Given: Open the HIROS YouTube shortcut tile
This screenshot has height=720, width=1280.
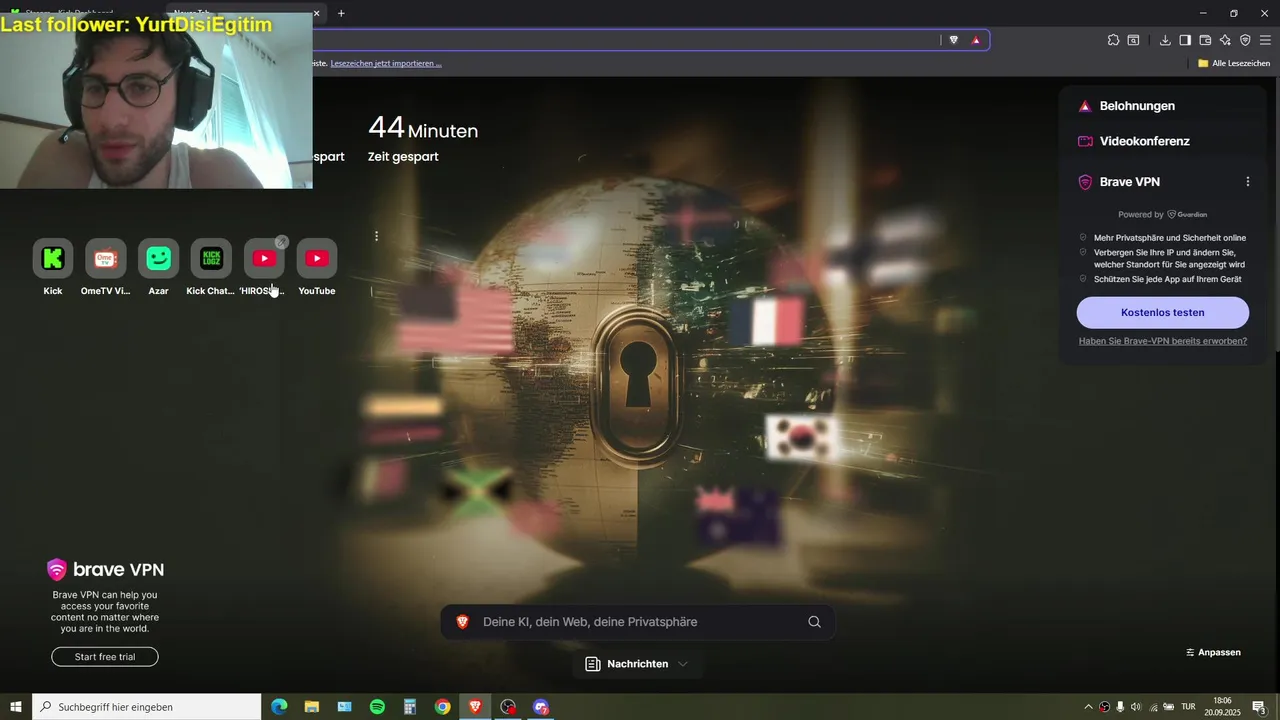Looking at the screenshot, I should click(263, 267).
